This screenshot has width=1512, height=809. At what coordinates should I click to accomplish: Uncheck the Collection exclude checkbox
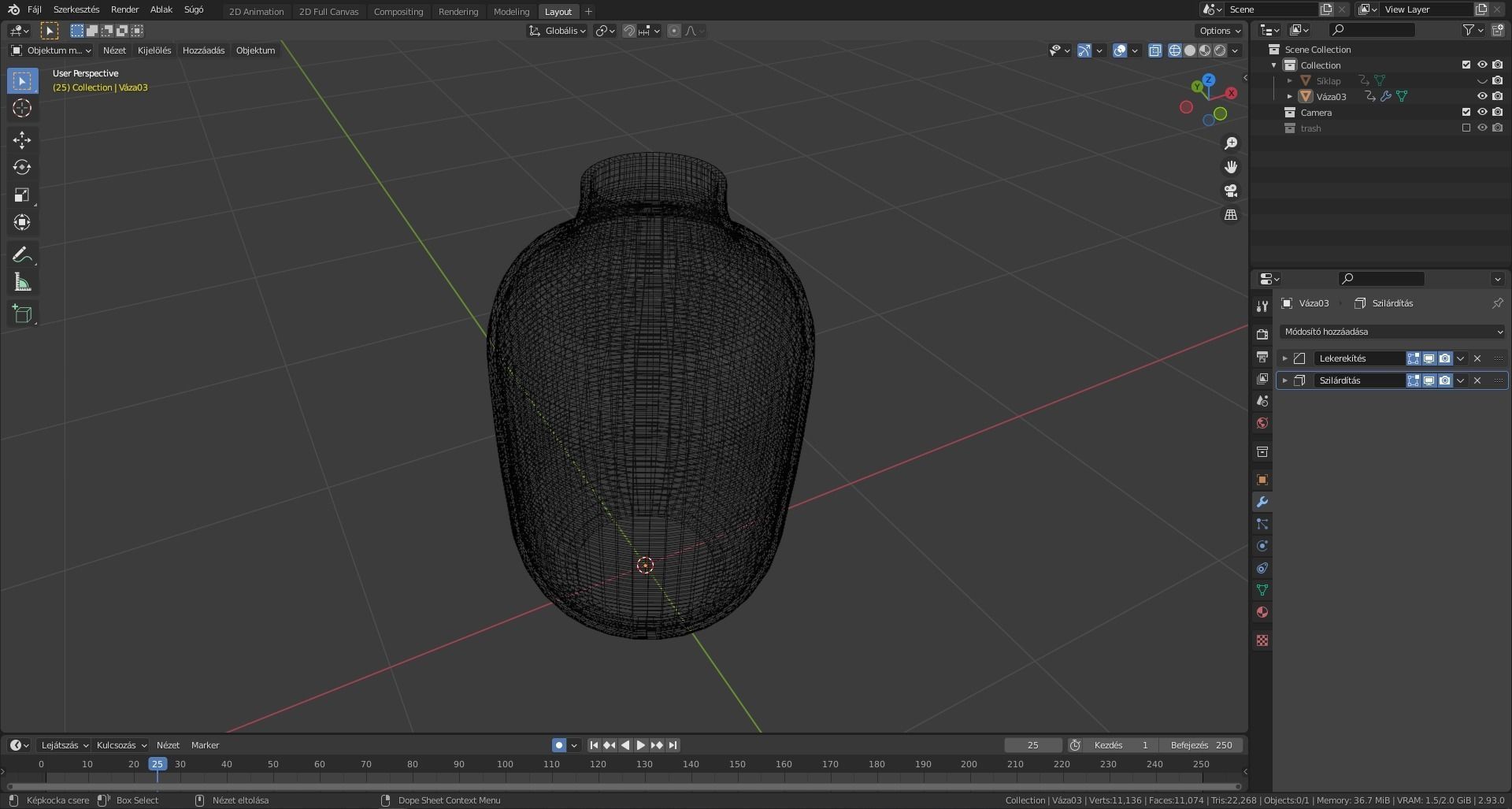[x=1466, y=65]
